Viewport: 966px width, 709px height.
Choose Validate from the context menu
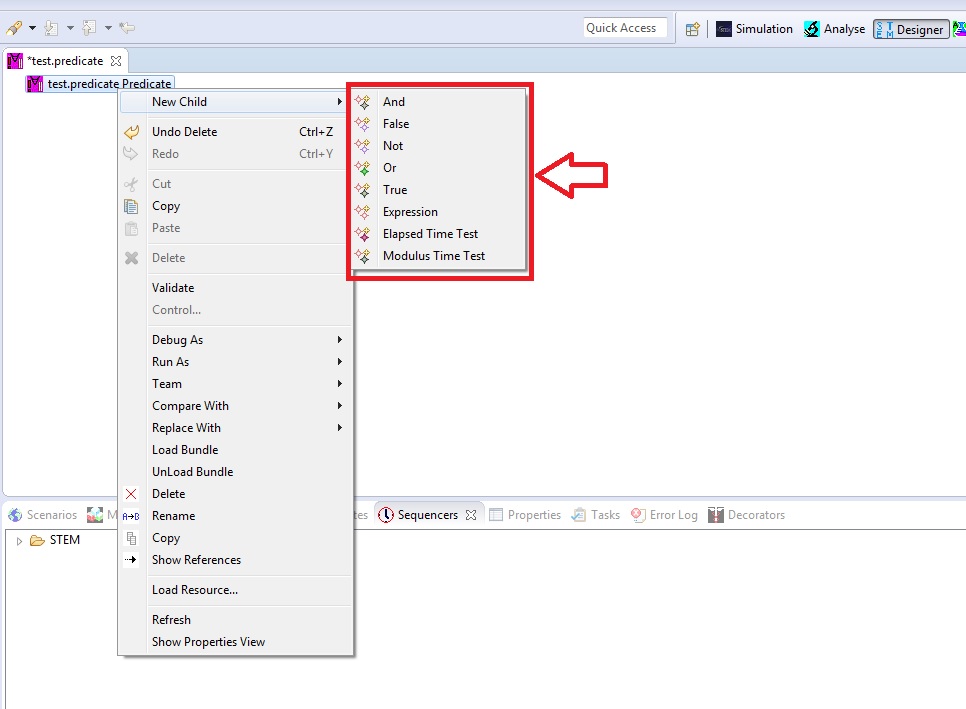point(236,288)
